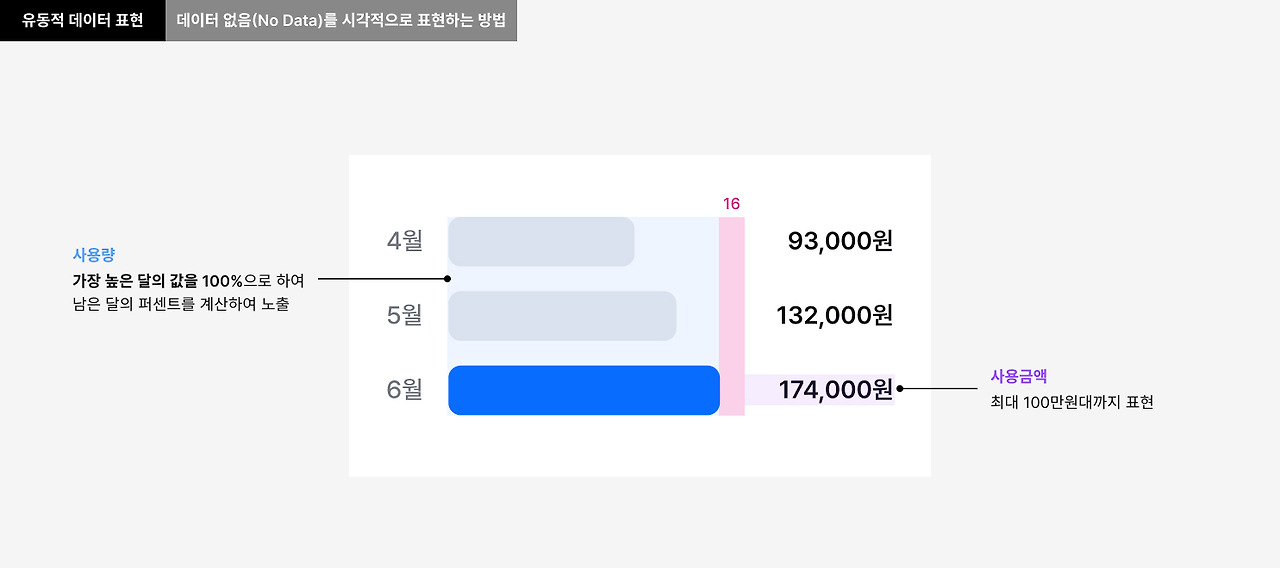
Task: Click the pink 16 spacing value
Action: (x=732, y=204)
